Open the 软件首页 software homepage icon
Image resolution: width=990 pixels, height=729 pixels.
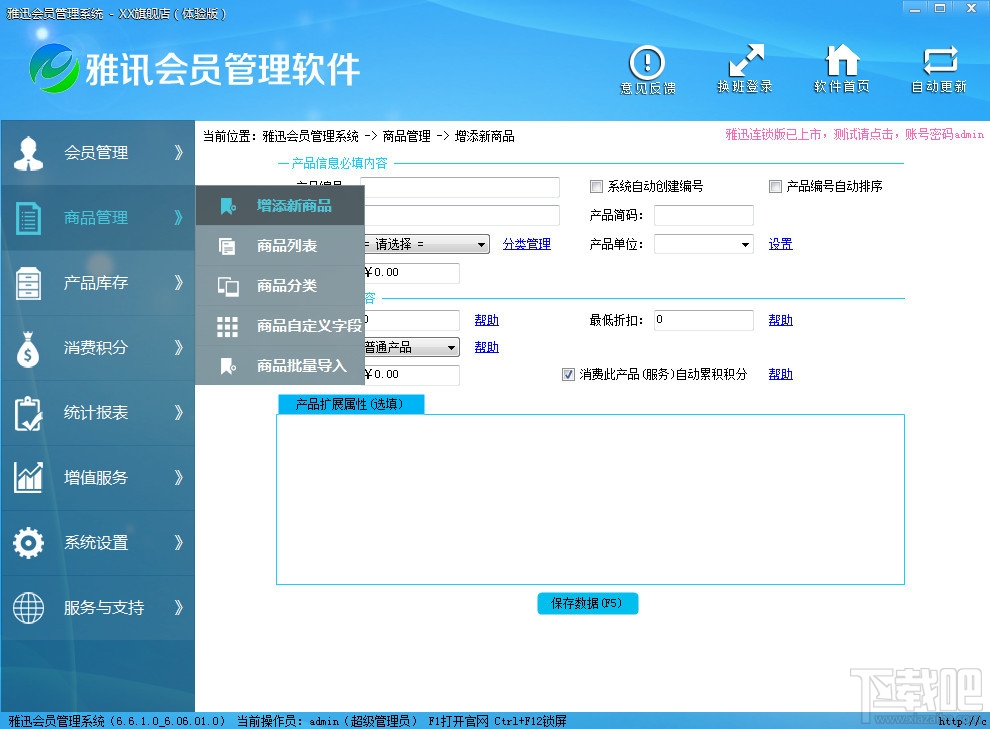[841, 68]
